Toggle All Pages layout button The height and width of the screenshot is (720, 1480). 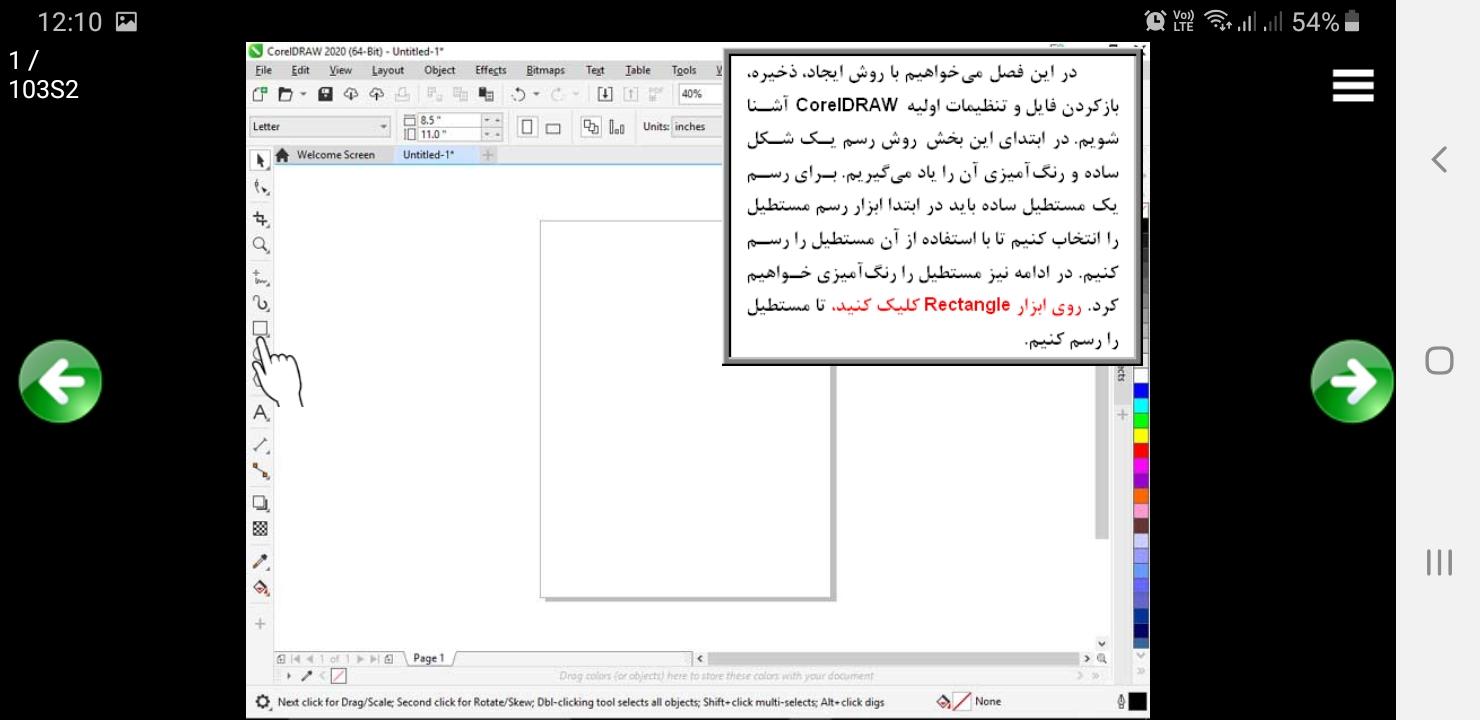tap(591, 127)
